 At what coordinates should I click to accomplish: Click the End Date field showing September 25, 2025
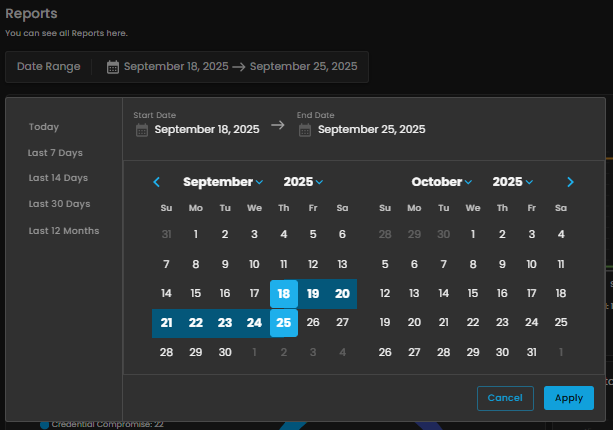click(x=371, y=129)
